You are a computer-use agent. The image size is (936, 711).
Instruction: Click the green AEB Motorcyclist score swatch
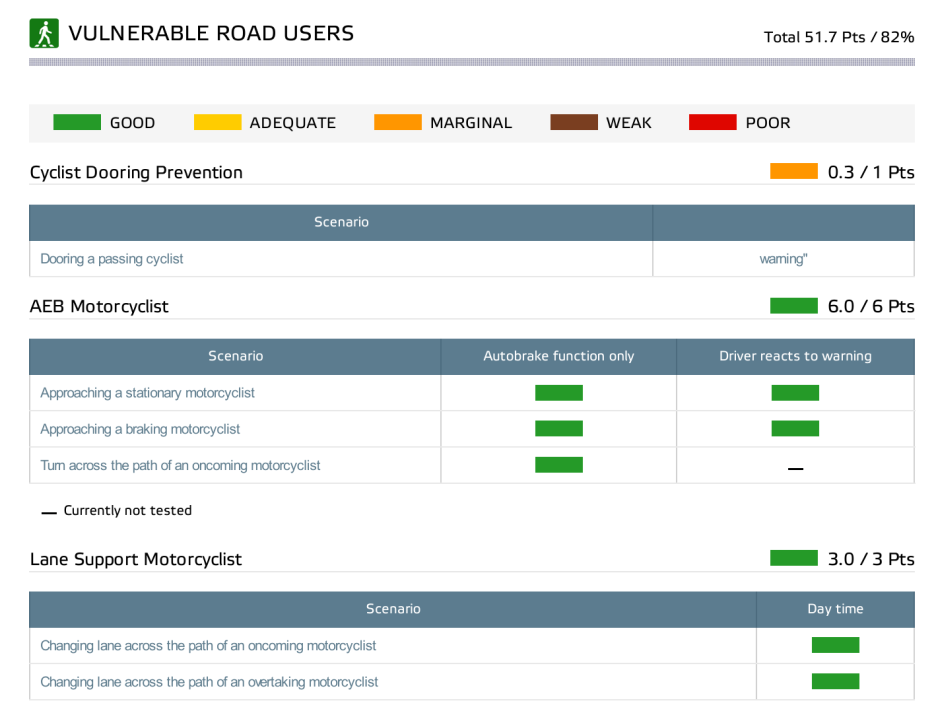794,306
